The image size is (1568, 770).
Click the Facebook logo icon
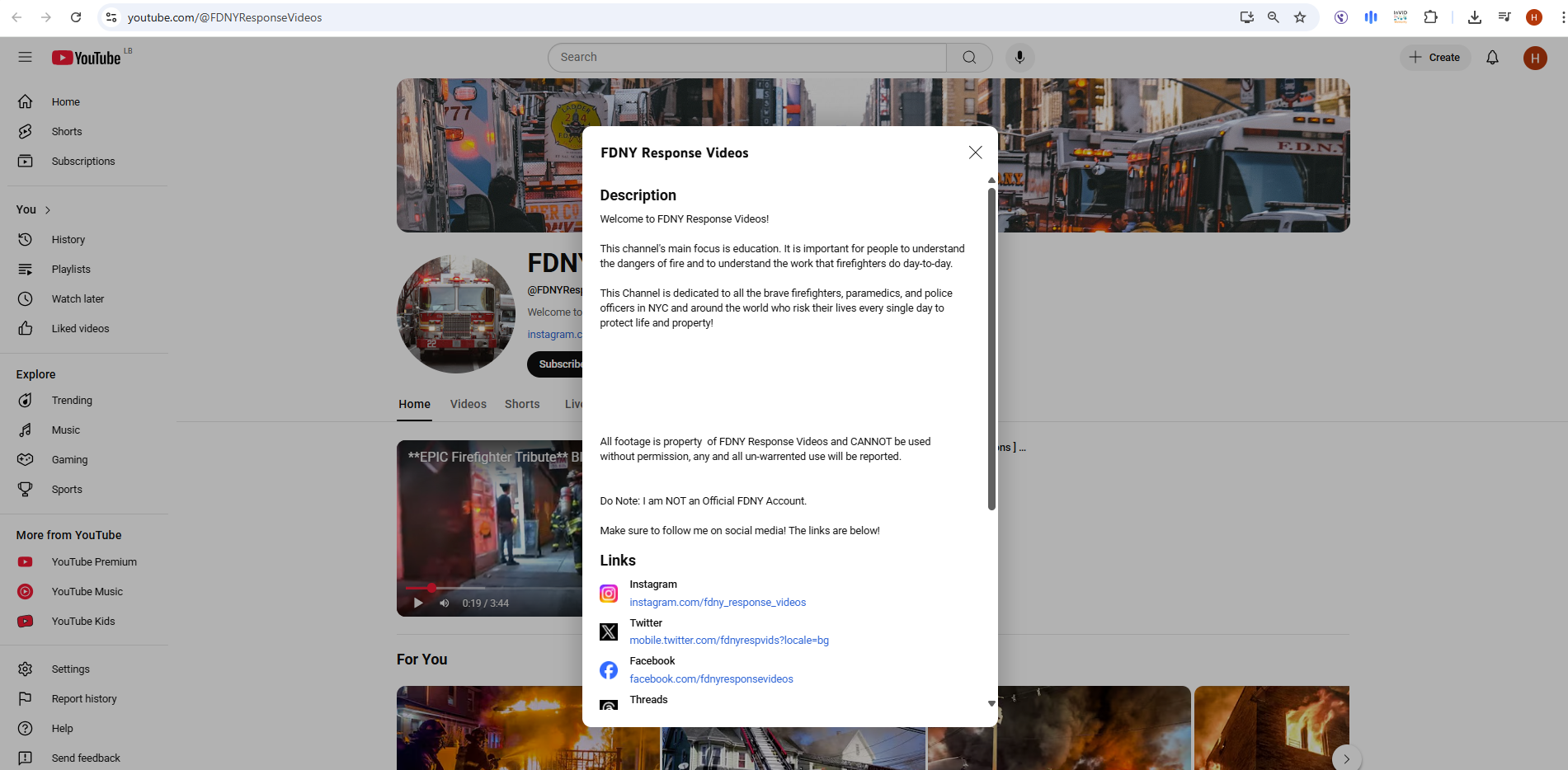point(609,670)
